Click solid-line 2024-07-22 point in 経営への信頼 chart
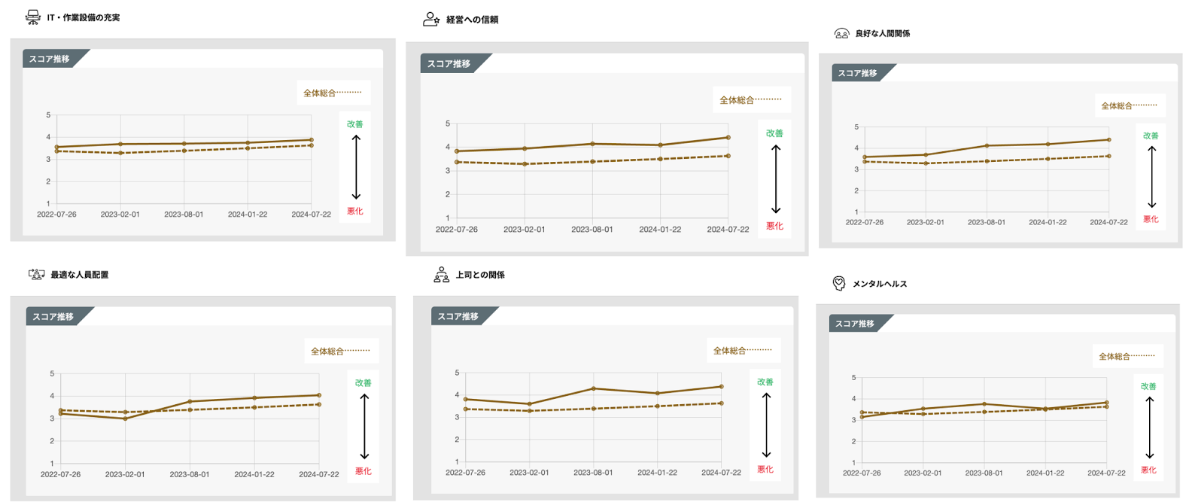Viewport: 1188px width, 504px height. point(728,137)
